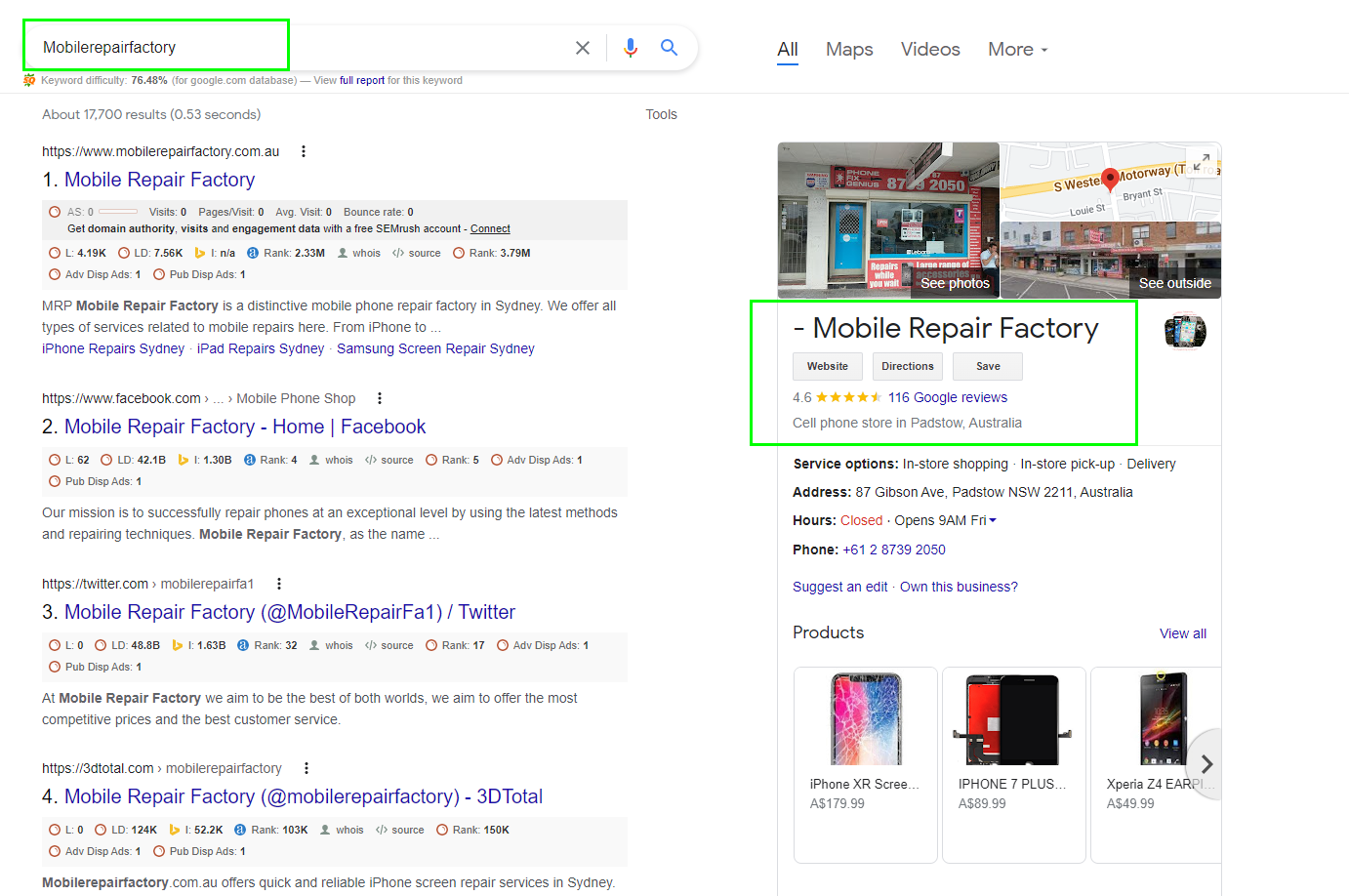The width and height of the screenshot is (1349, 896).
Task: Open iPhone Repairs Sydney sitelink
Action: pyautogui.click(x=113, y=348)
